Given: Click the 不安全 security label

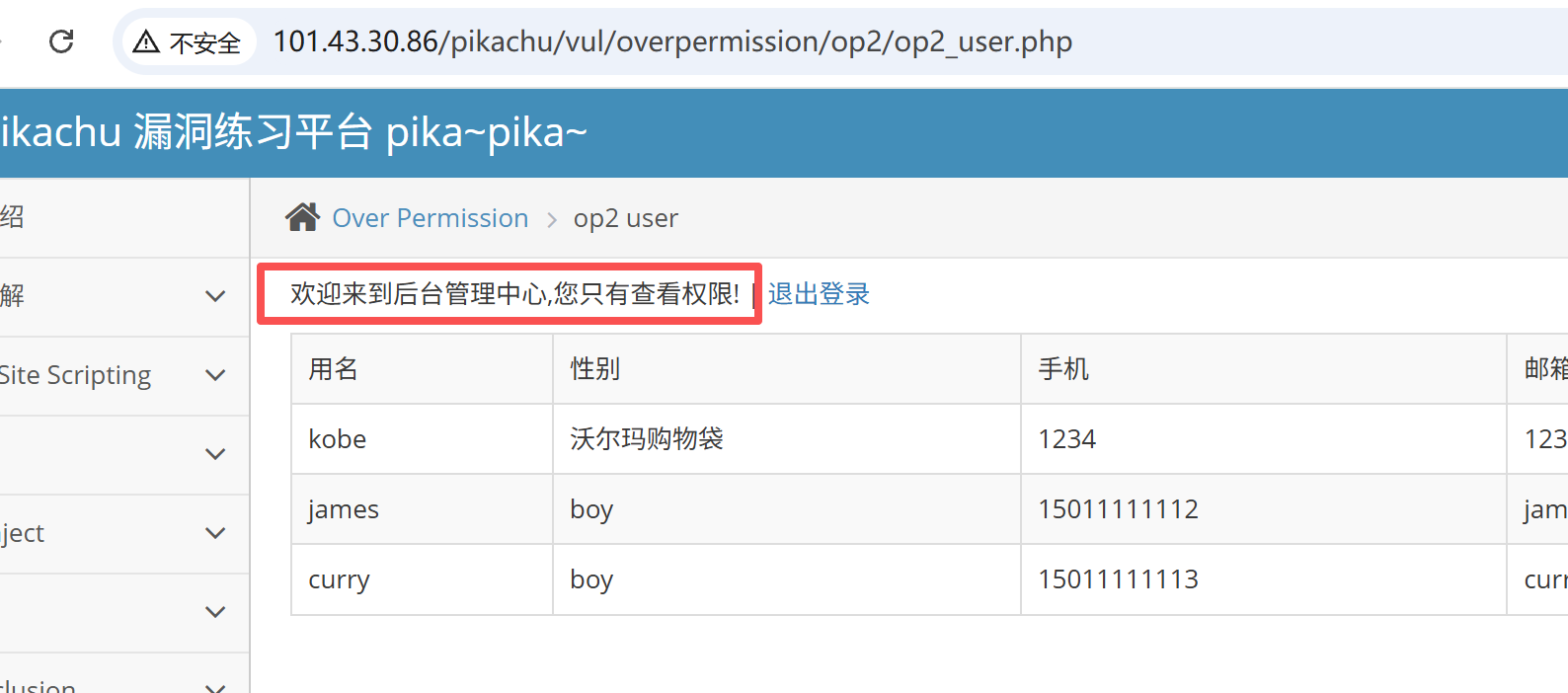Looking at the screenshot, I should click(205, 42).
